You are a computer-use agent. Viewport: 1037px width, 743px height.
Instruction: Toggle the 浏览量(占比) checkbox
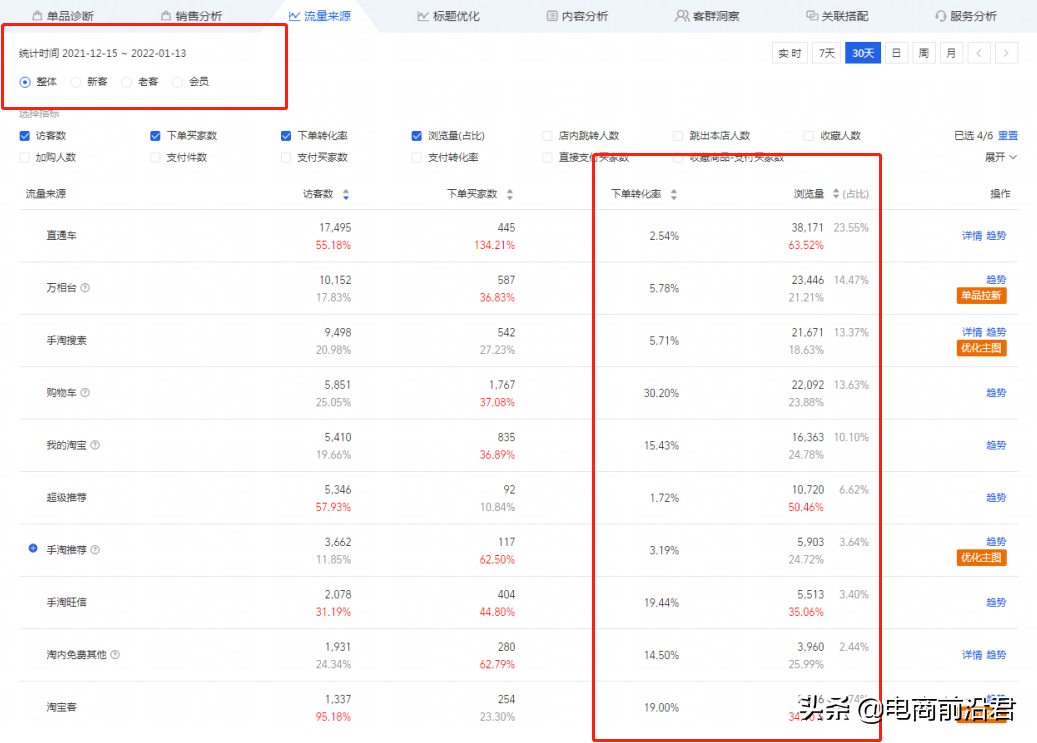pyautogui.click(x=417, y=136)
